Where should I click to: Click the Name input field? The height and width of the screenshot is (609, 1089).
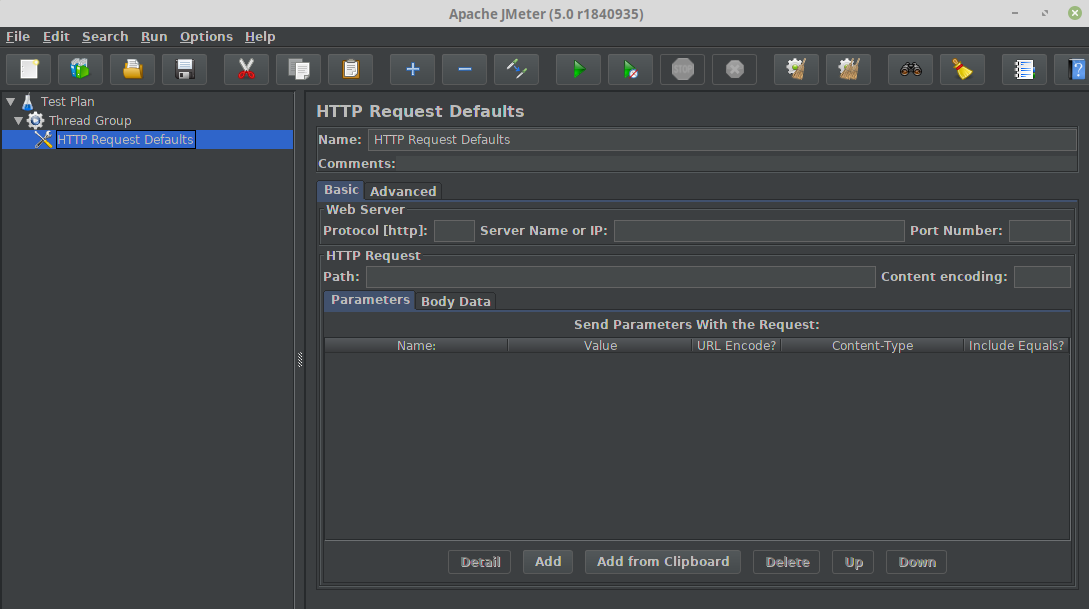coord(722,140)
